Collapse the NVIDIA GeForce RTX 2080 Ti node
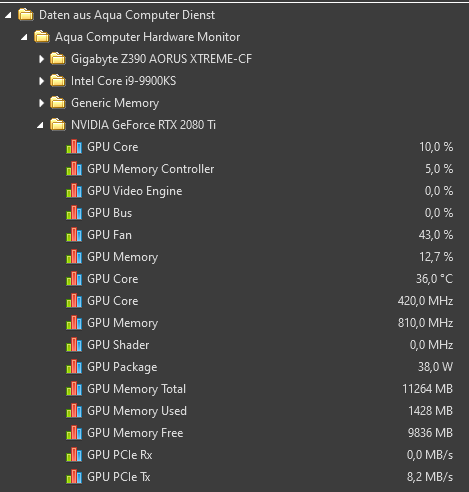This screenshot has height=492, width=469. tap(40, 125)
